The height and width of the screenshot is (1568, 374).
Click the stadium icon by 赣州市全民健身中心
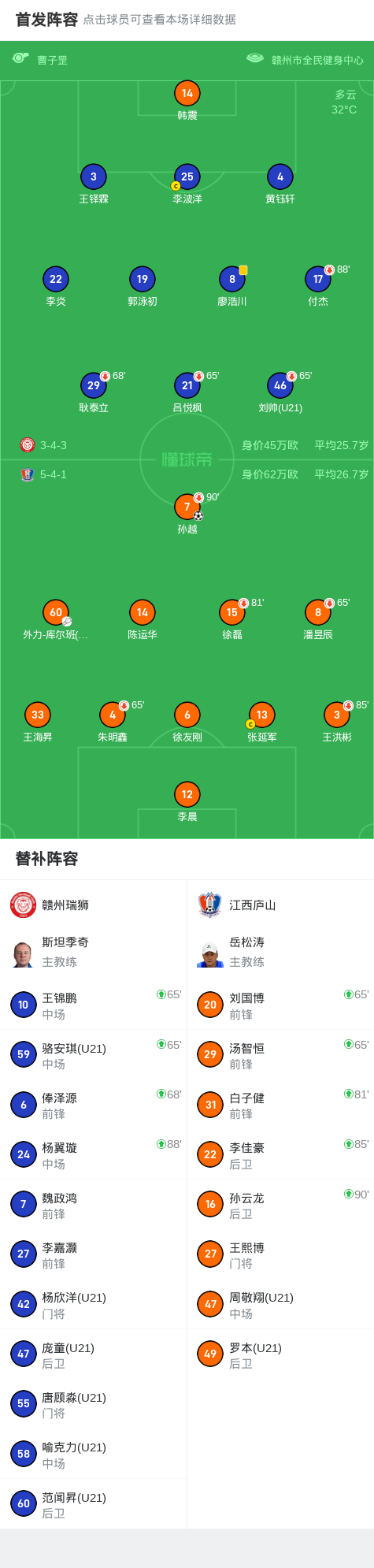(x=255, y=58)
